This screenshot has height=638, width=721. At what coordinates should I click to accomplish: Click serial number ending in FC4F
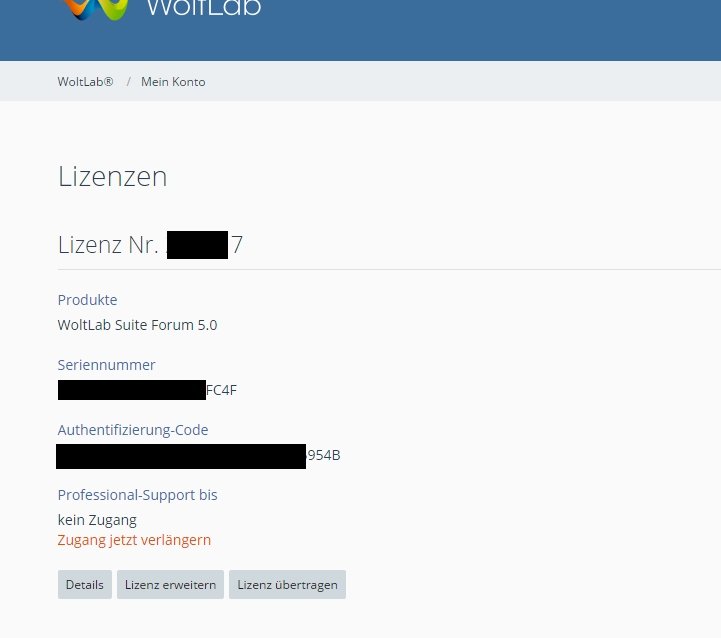coord(147,390)
